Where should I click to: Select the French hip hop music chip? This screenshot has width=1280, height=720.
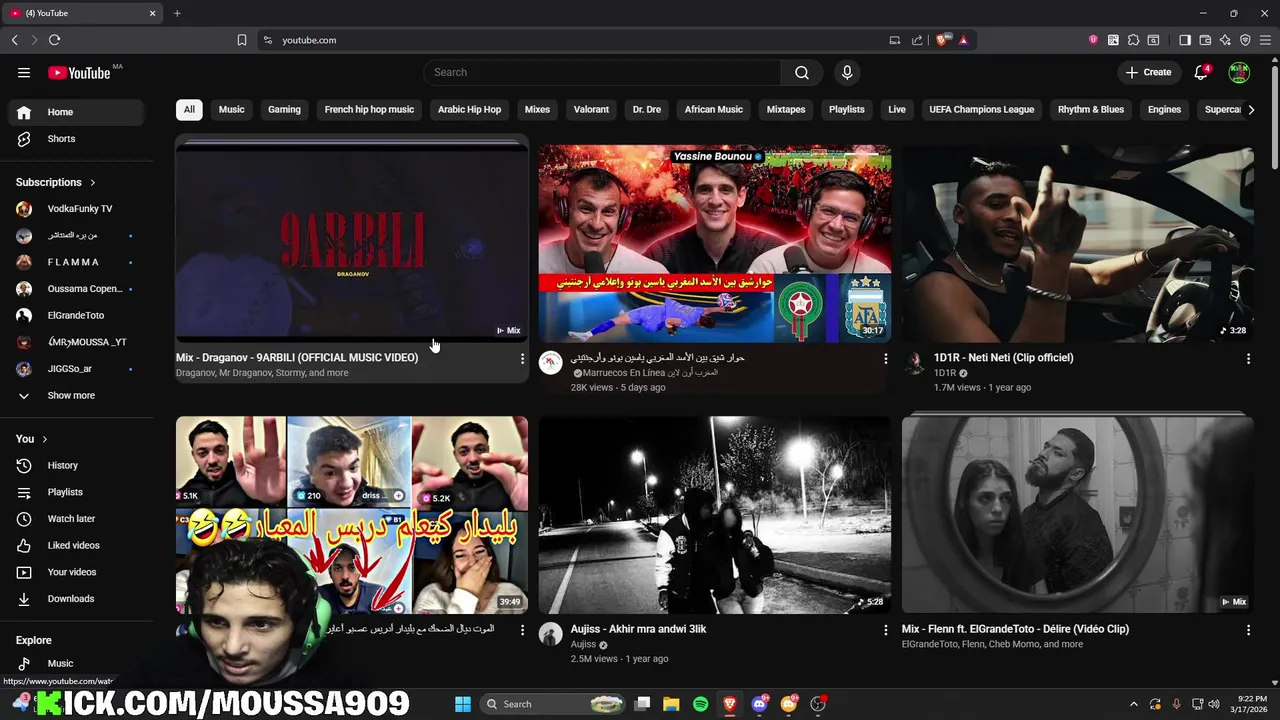tap(369, 110)
